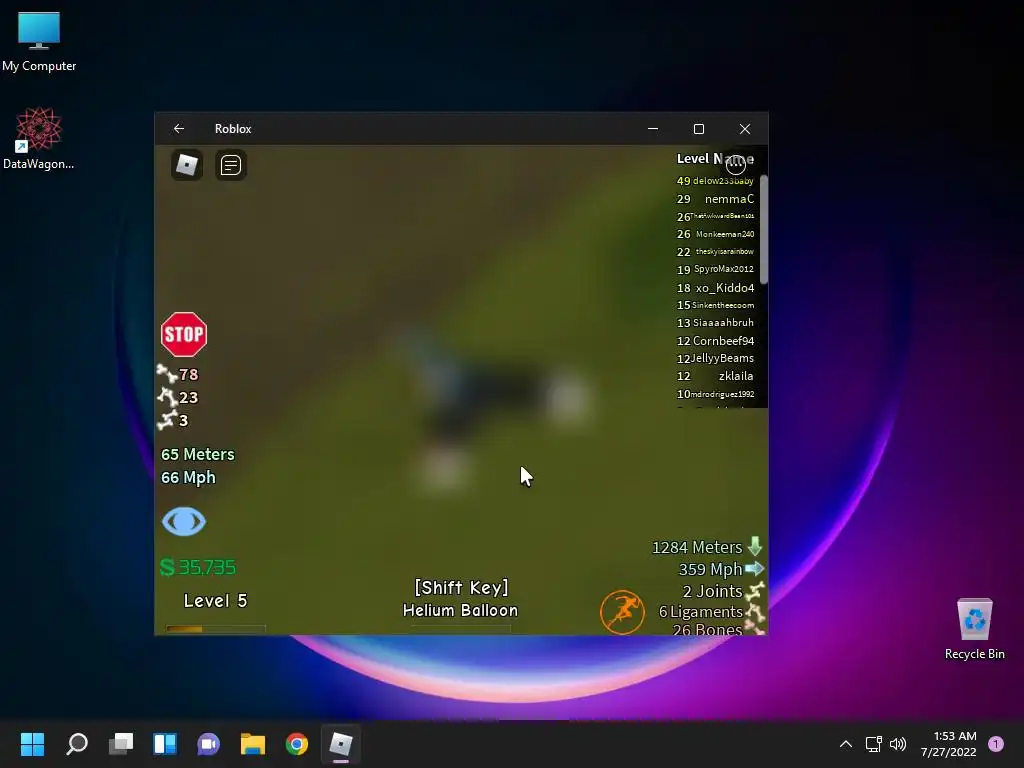Open the DataWagon desktop shortcut
Screen dimensions: 1024x768
(39, 138)
